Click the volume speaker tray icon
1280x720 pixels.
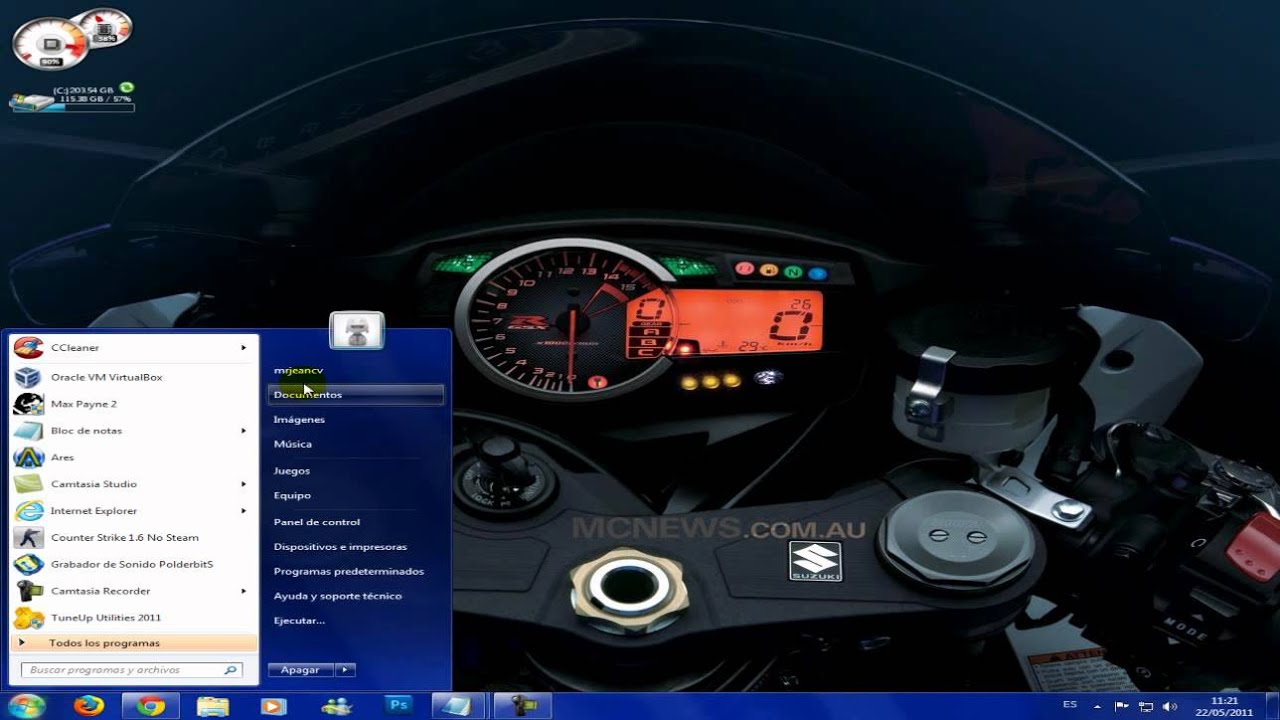(x=1170, y=706)
